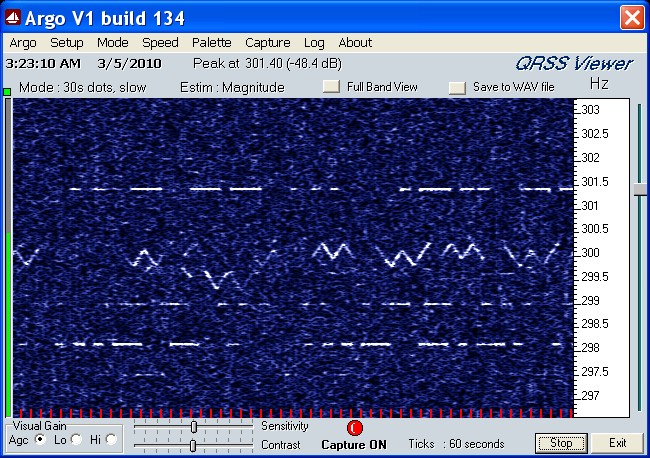Open the Speed menu

[x=160, y=43]
